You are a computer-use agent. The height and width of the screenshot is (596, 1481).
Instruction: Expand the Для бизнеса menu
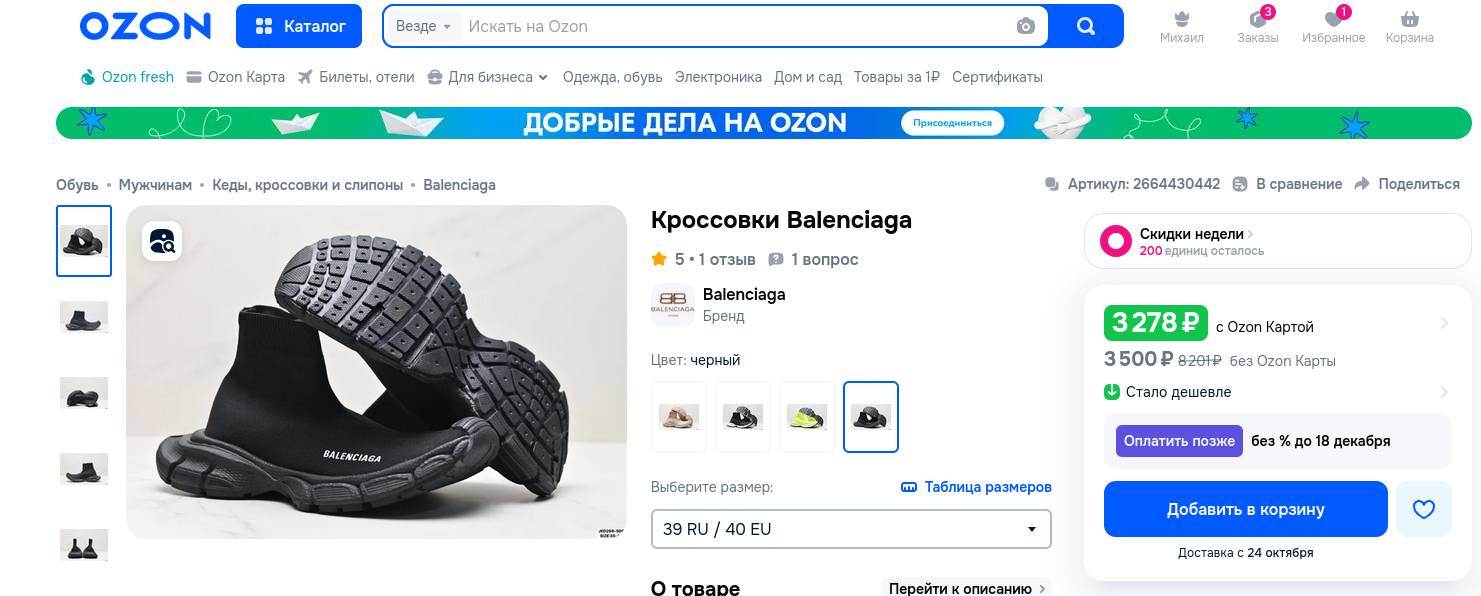(x=488, y=77)
